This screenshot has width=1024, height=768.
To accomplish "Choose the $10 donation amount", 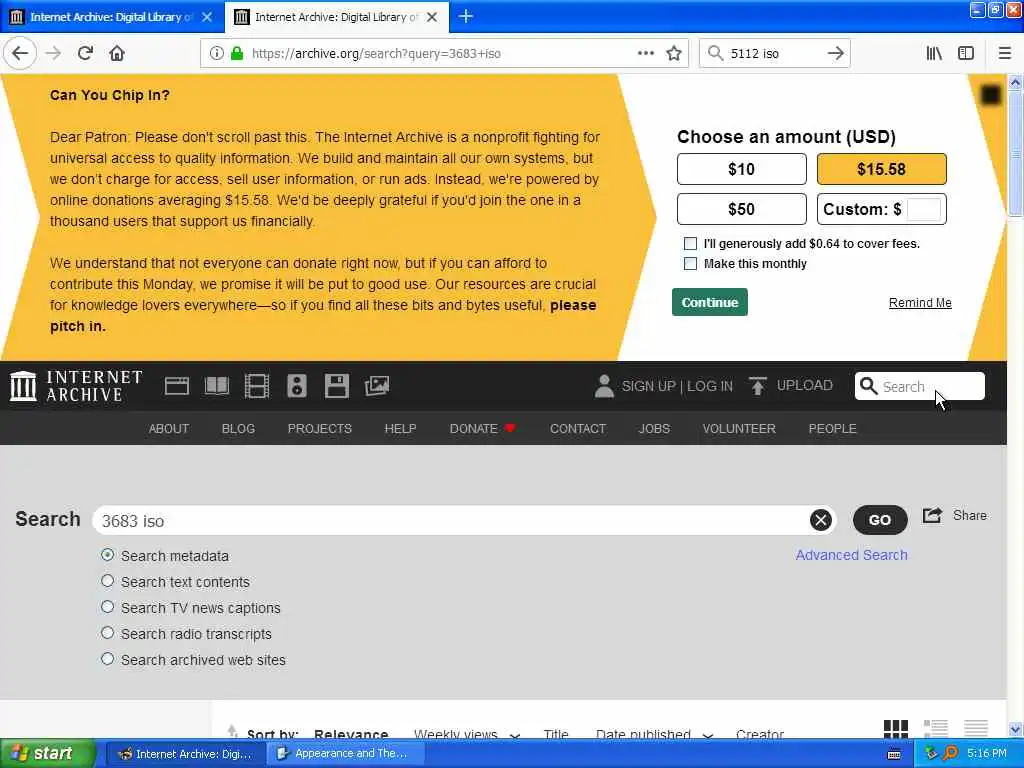I will (x=742, y=169).
